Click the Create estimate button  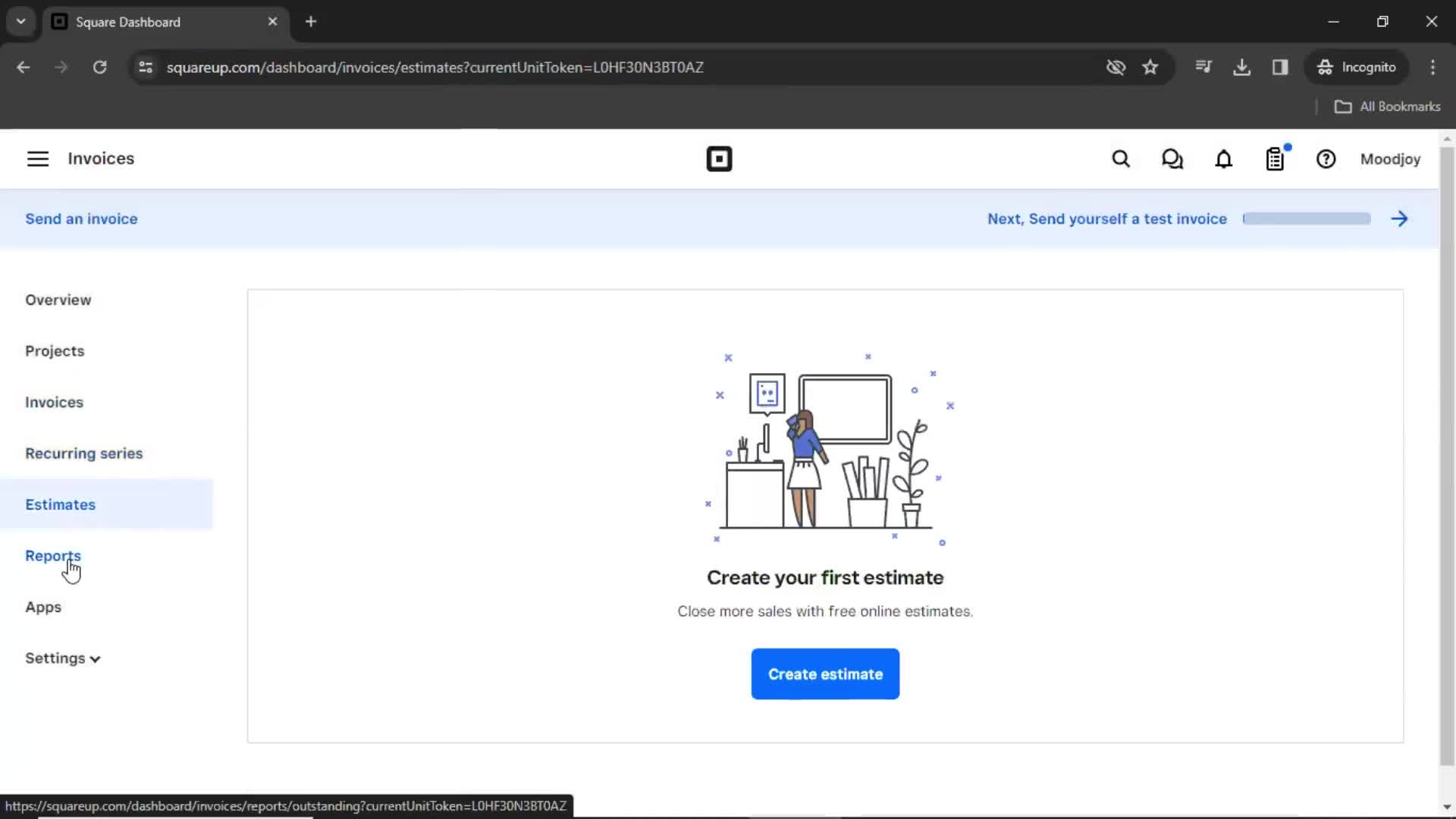(825, 674)
